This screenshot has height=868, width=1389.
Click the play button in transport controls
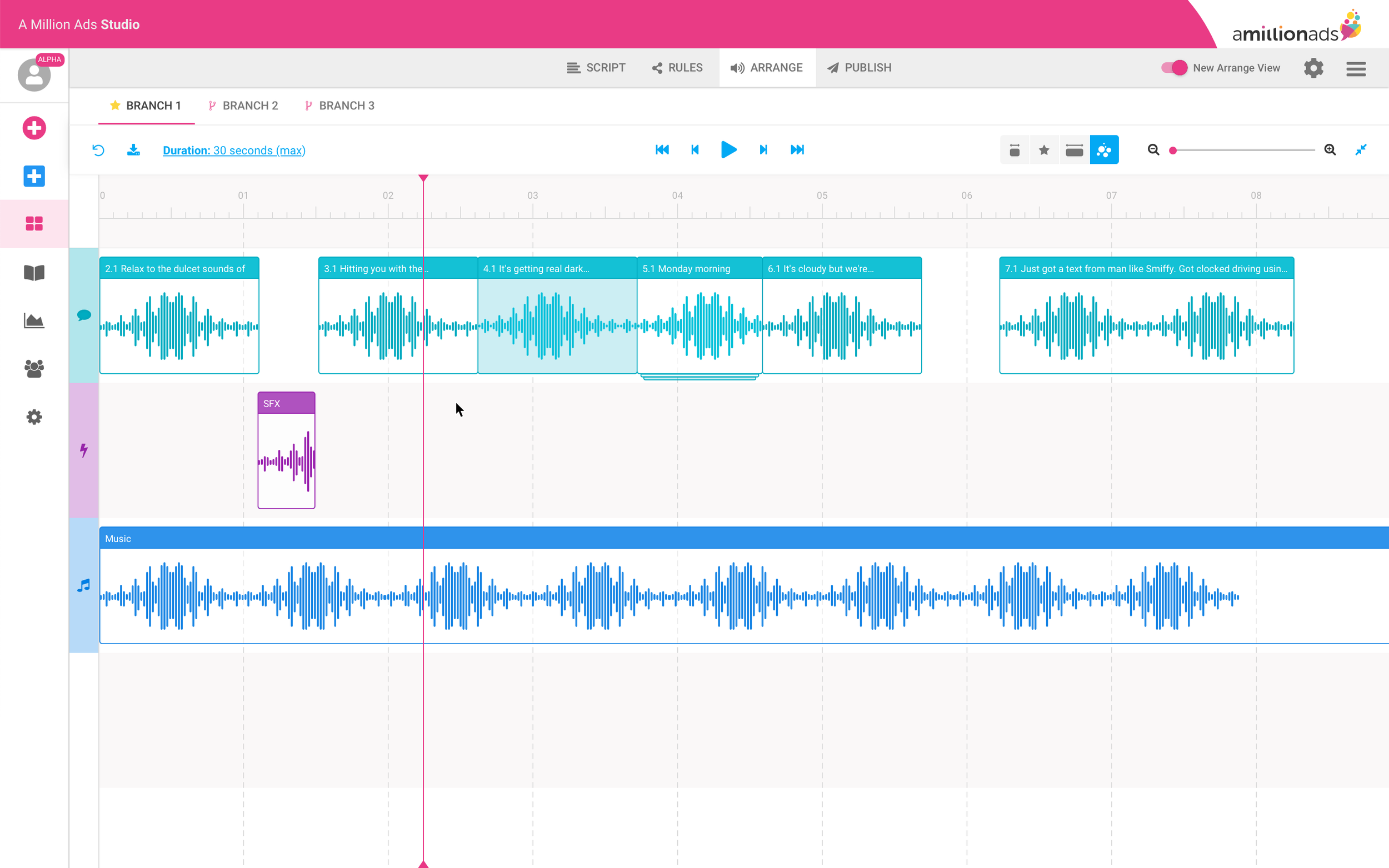(x=728, y=150)
